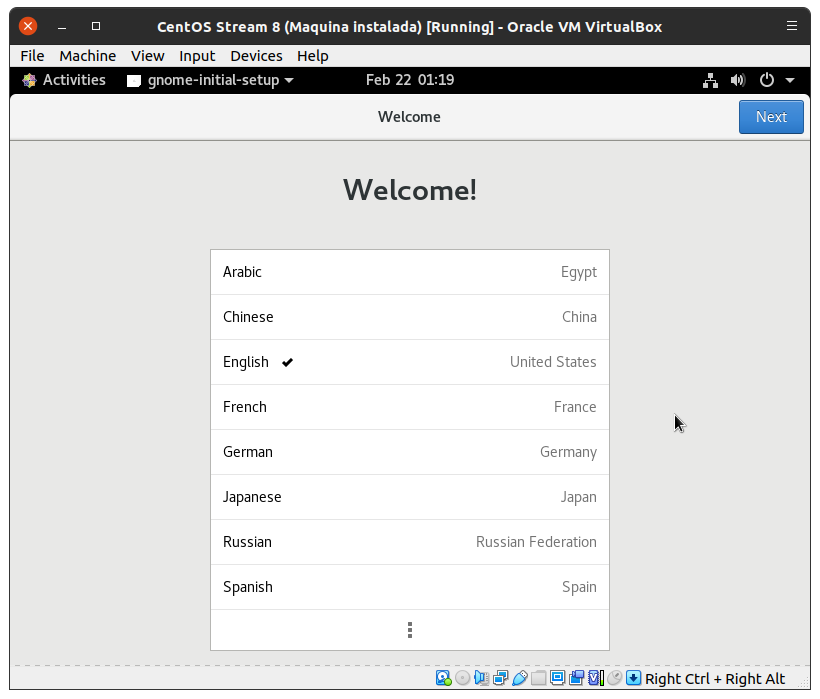Click the mouse integration status icon

pyautogui.click(x=615, y=679)
